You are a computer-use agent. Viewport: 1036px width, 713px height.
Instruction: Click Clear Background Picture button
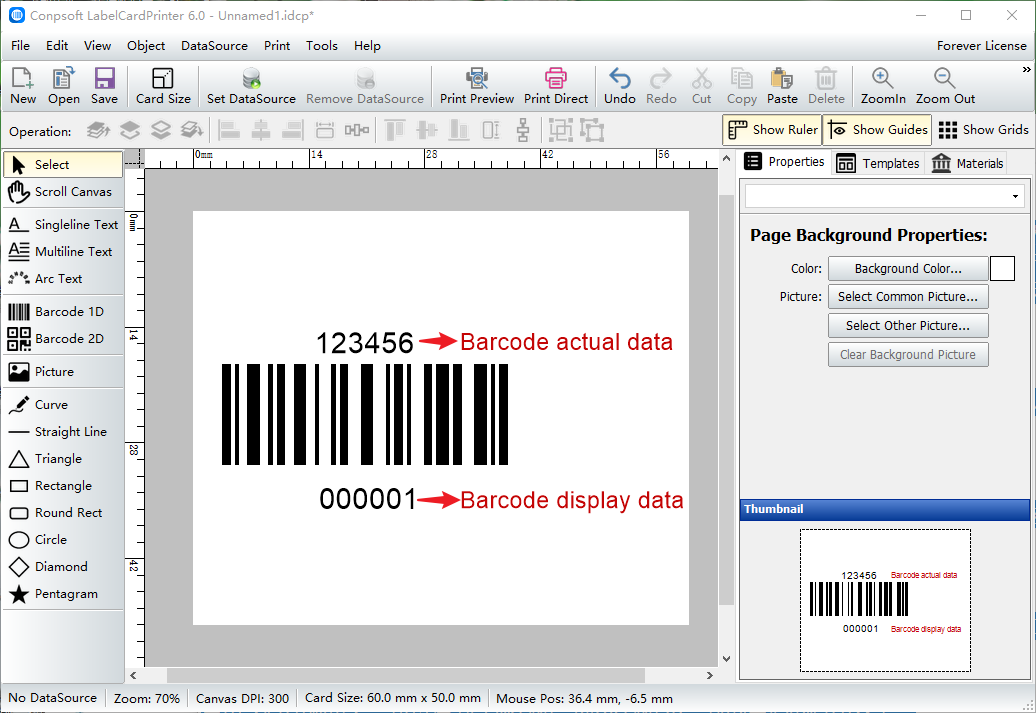pos(908,355)
